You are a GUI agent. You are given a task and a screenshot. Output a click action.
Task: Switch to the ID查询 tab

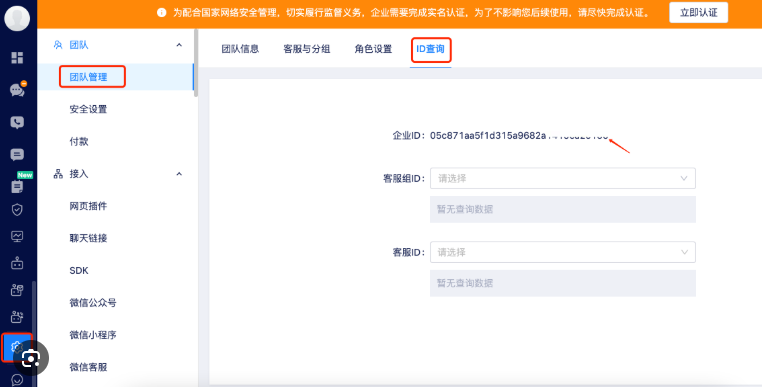click(x=431, y=49)
